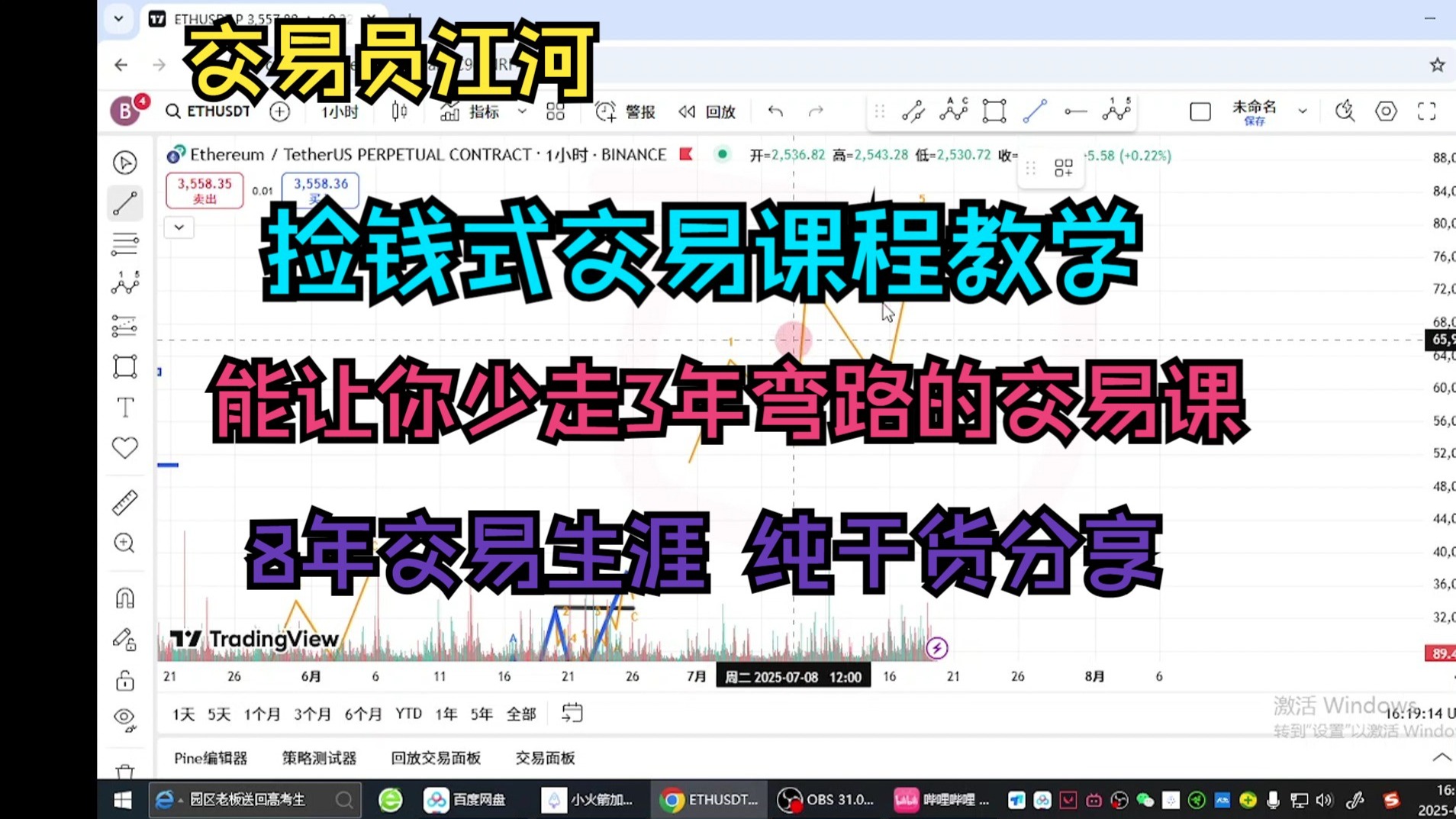Select the 3个月 date range
The image size is (1456, 819).
[x=312, y=714]
